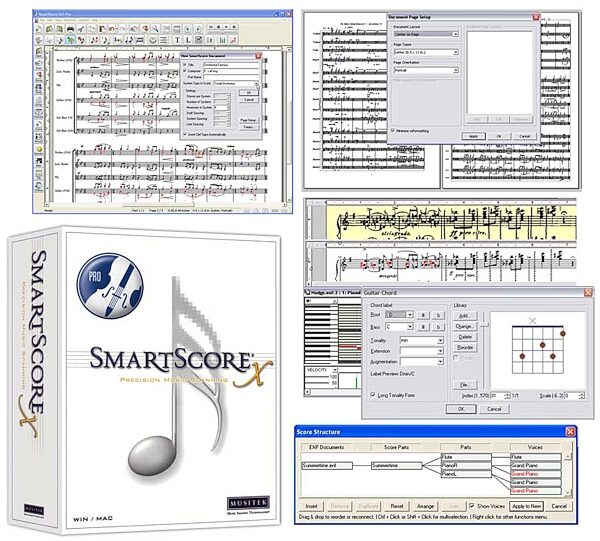
Task: Click the vertical slider in chord Library
Action: [484, 326]
